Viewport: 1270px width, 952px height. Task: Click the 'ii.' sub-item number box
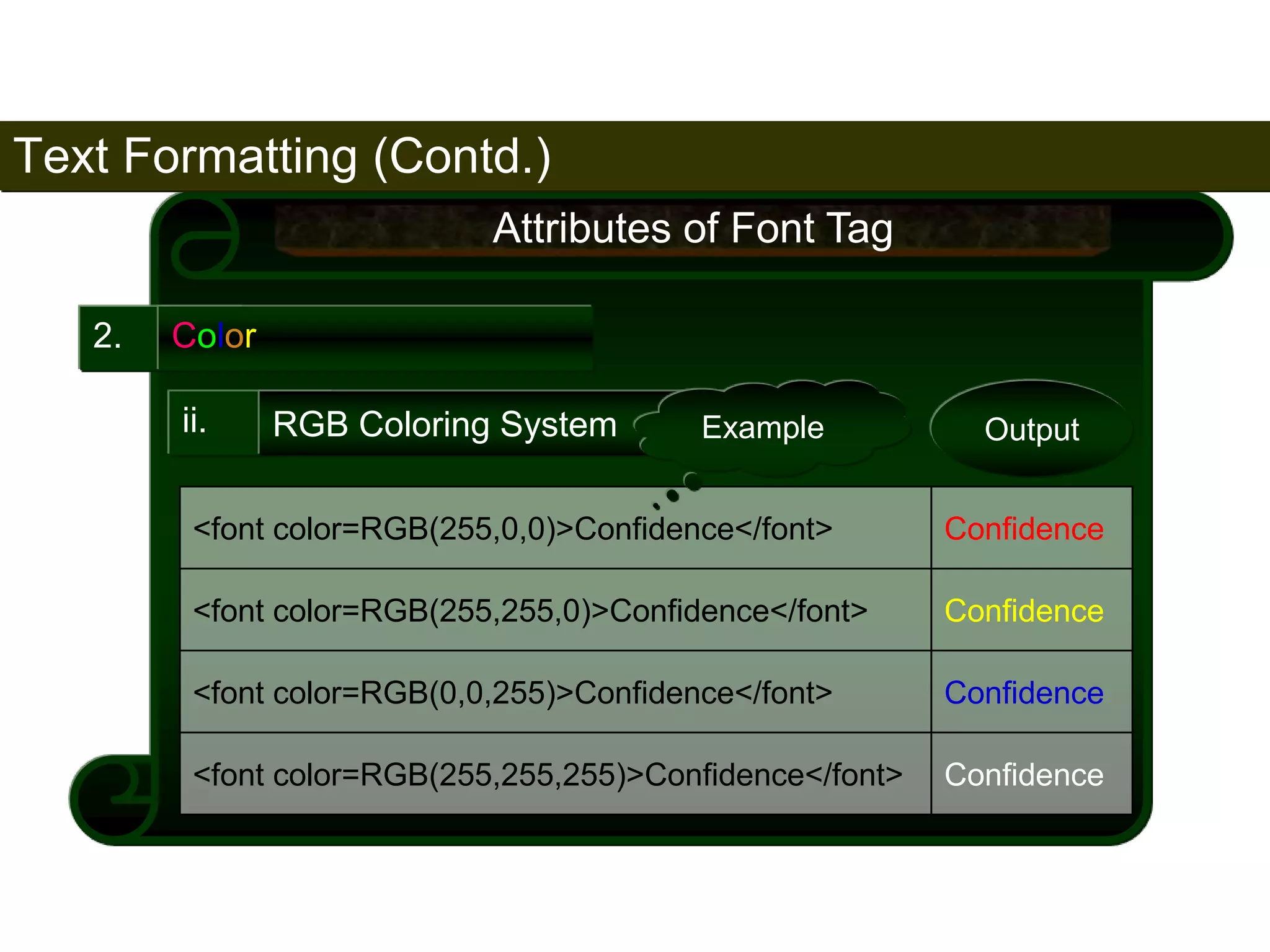click(213, 423)
